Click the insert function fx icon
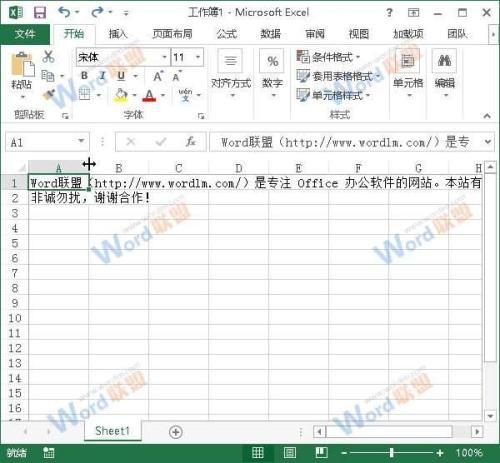 (191, 142)
